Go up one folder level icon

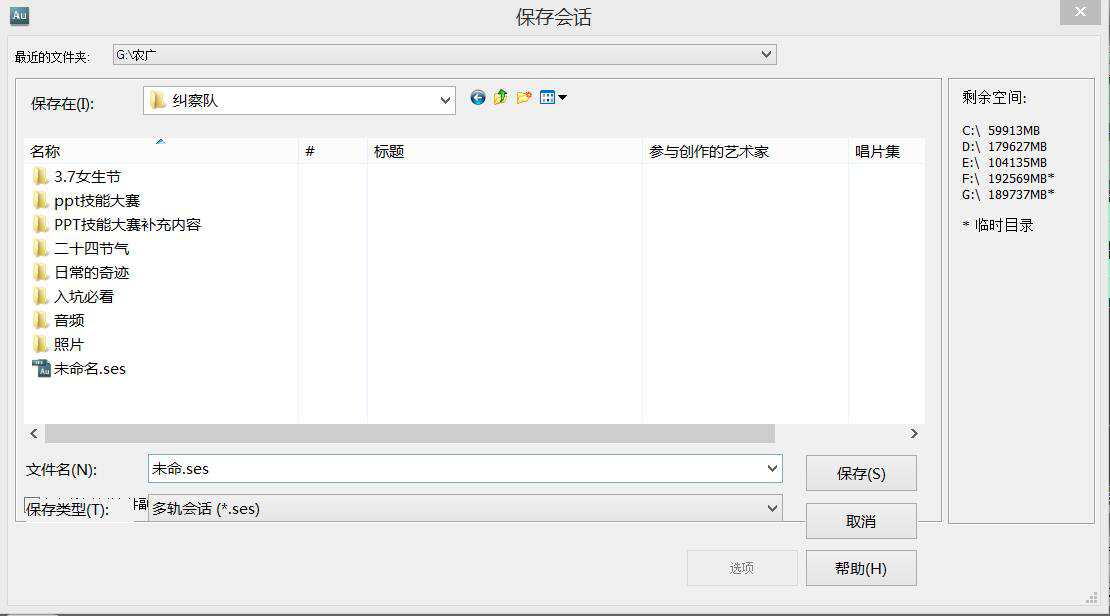[x=500, y=97]
